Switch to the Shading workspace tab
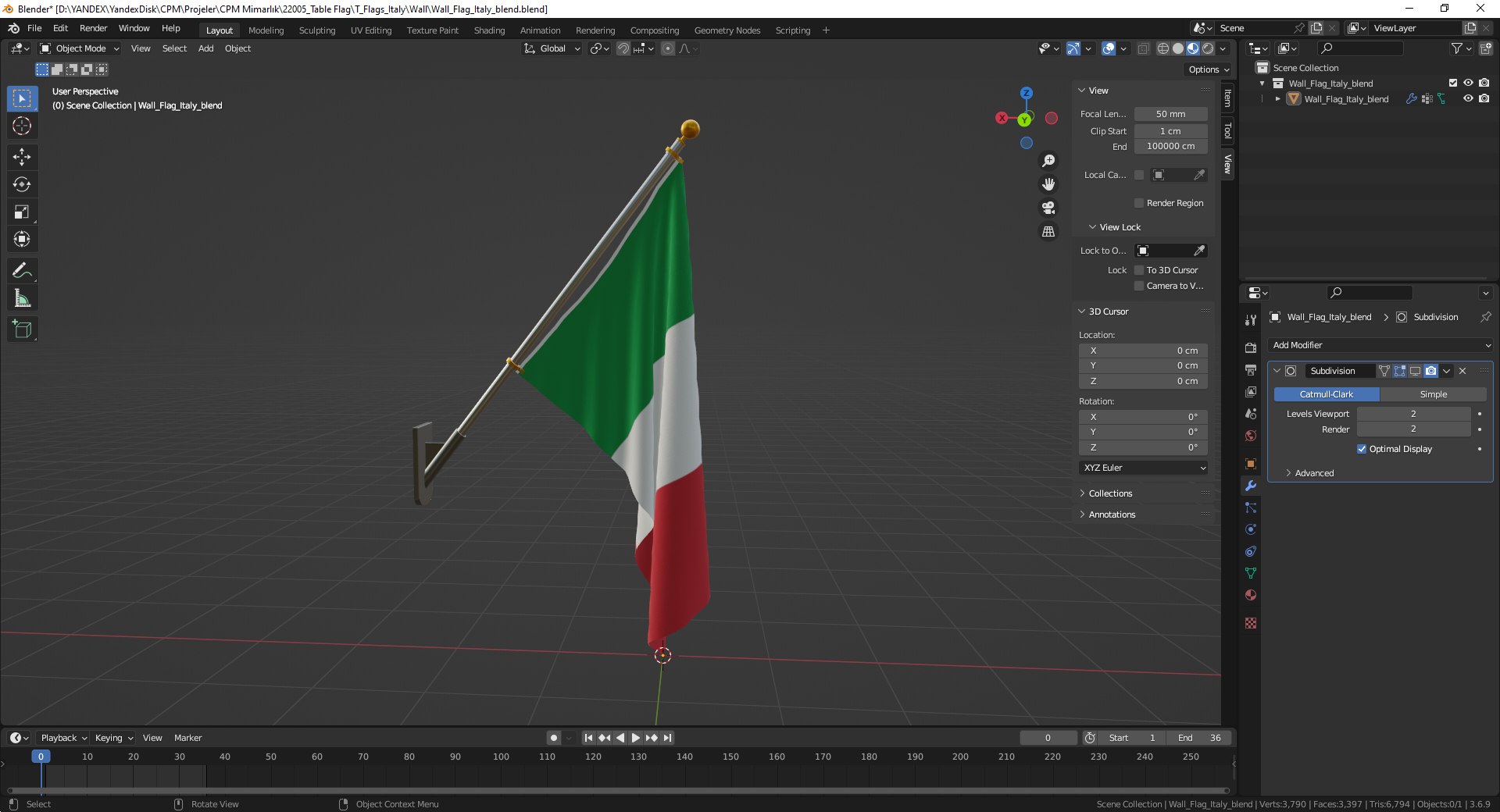 point(489,30)
